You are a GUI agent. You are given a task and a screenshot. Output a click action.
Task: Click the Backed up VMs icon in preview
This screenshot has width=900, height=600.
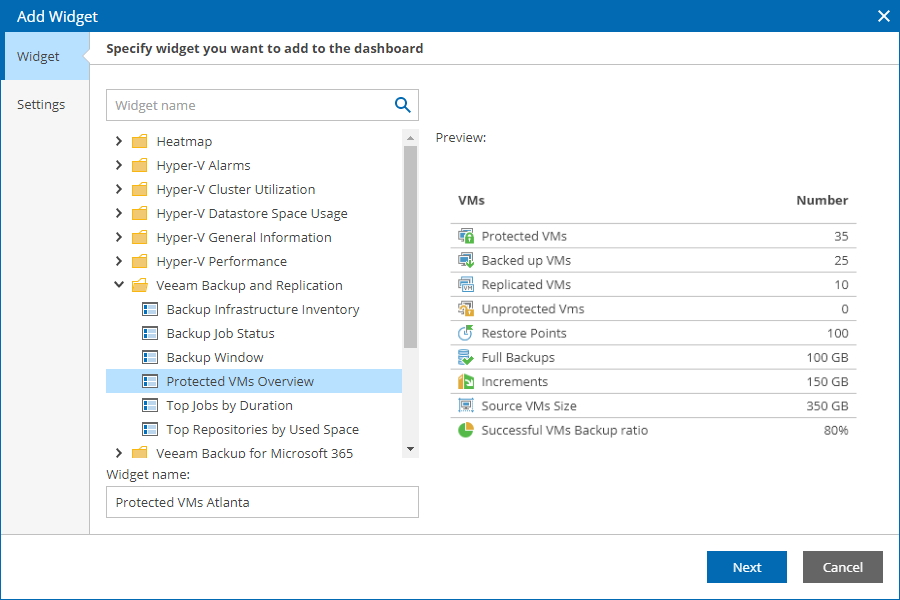[465, 260]
